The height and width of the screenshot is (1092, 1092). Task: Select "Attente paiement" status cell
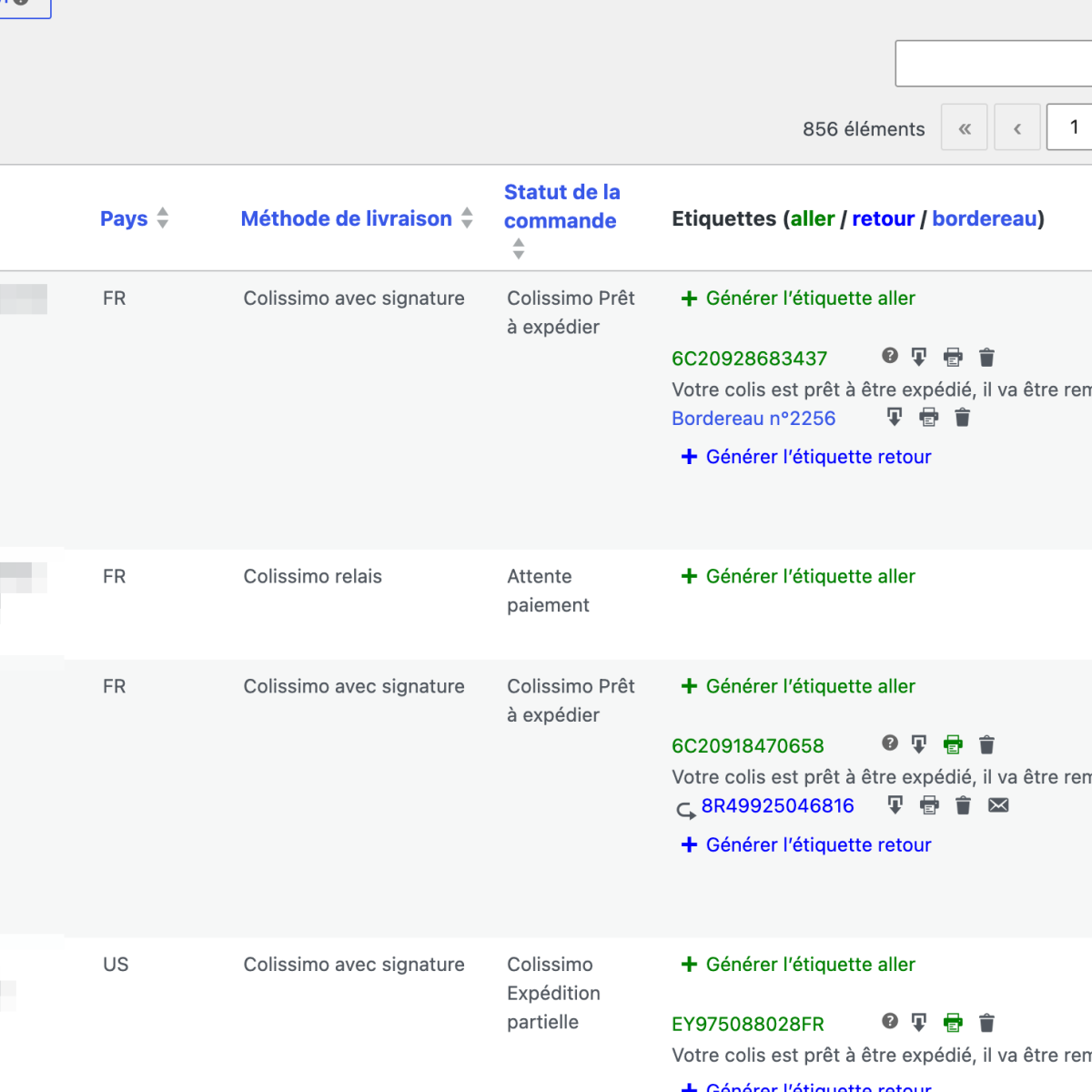click(x=548, y=591)
